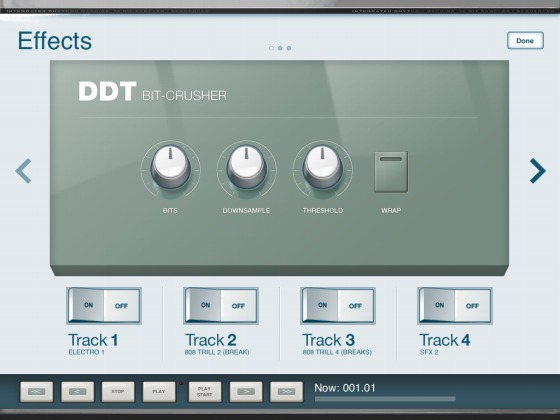Switch Track 3 effect to OFF
This screenshot has width=560, height=420.
(356, 306)
